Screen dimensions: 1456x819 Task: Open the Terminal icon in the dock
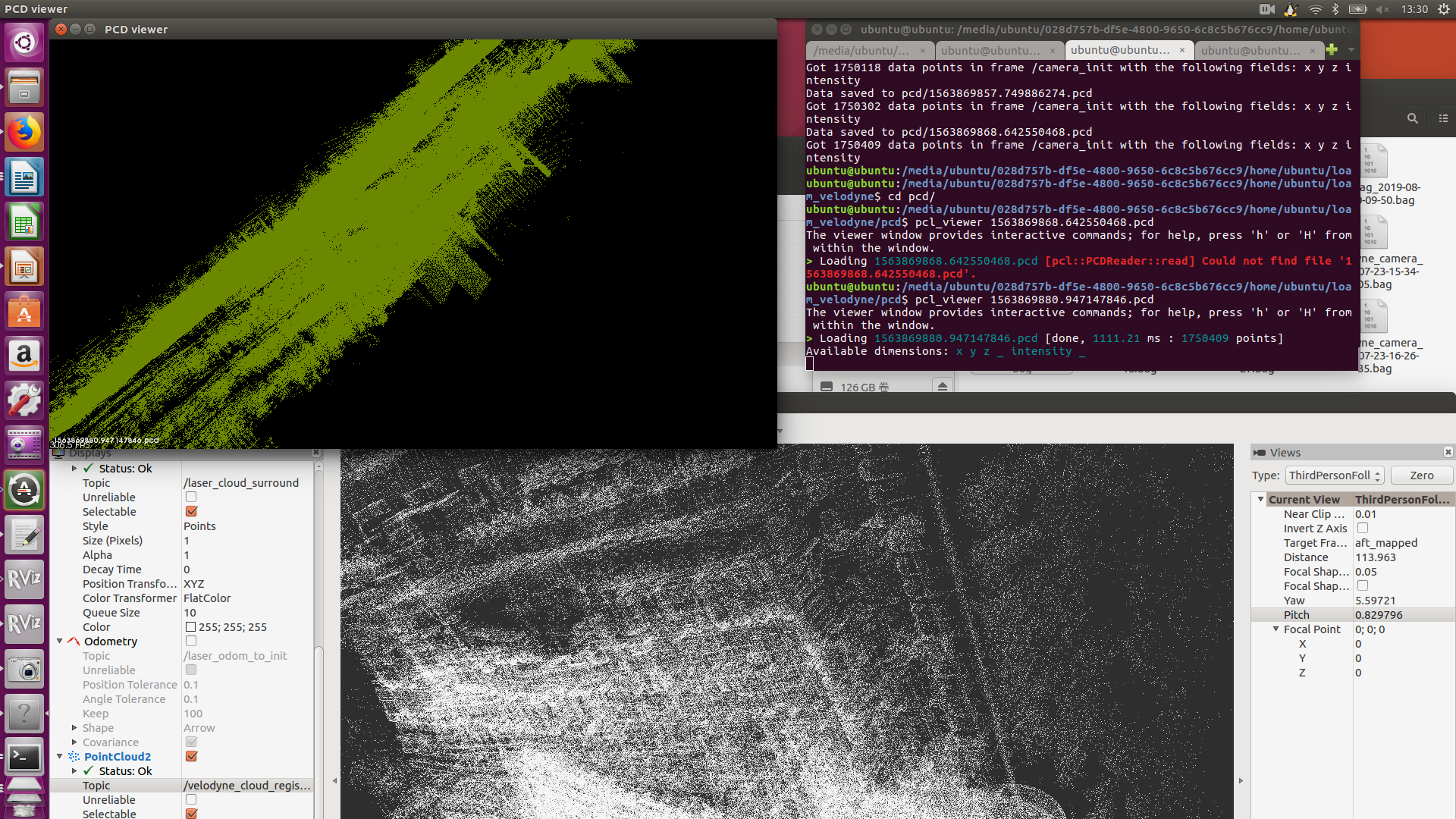tap(24, 757)
